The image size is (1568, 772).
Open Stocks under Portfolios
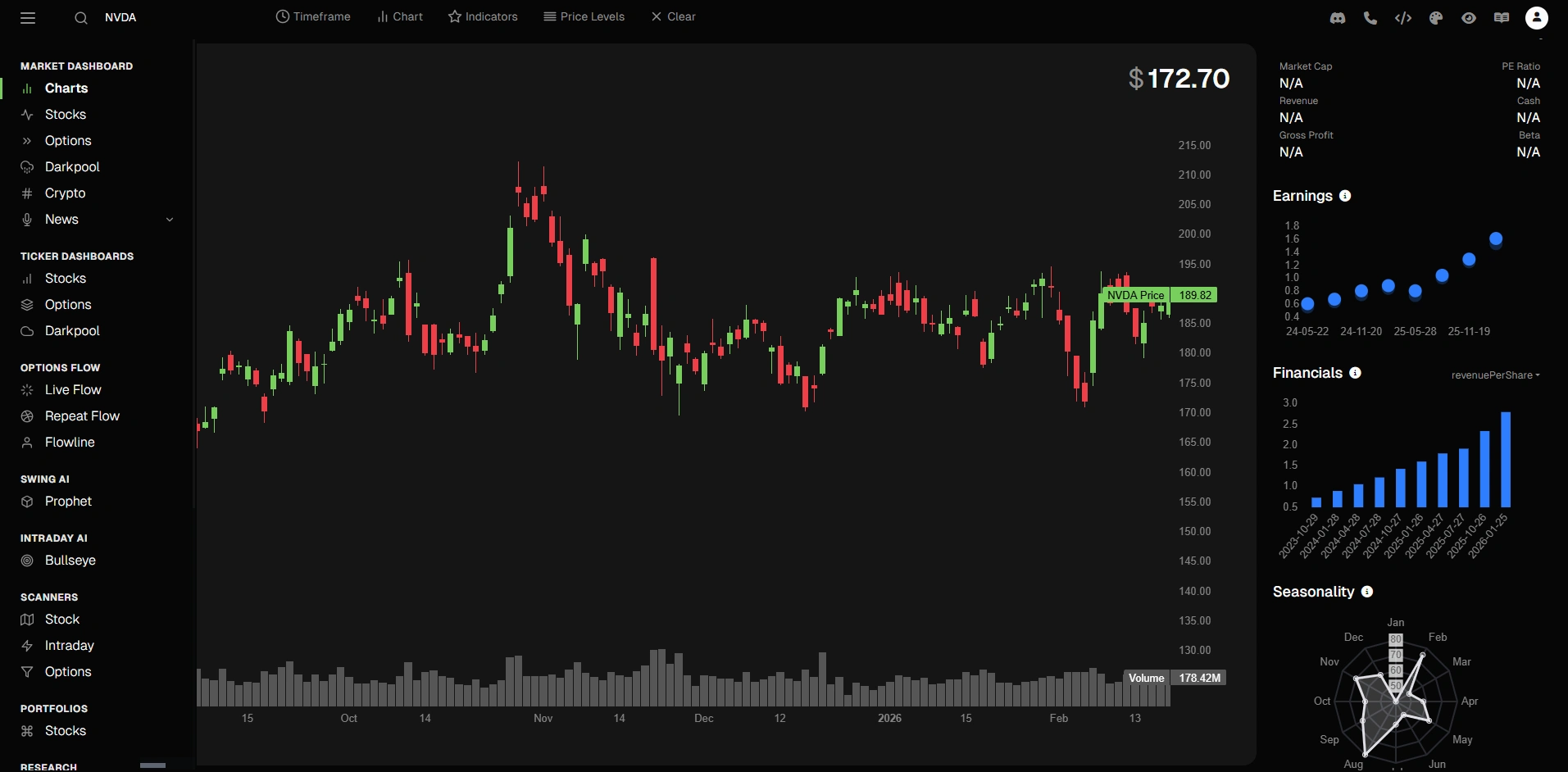pyautogui.click(x=66, y=731)
